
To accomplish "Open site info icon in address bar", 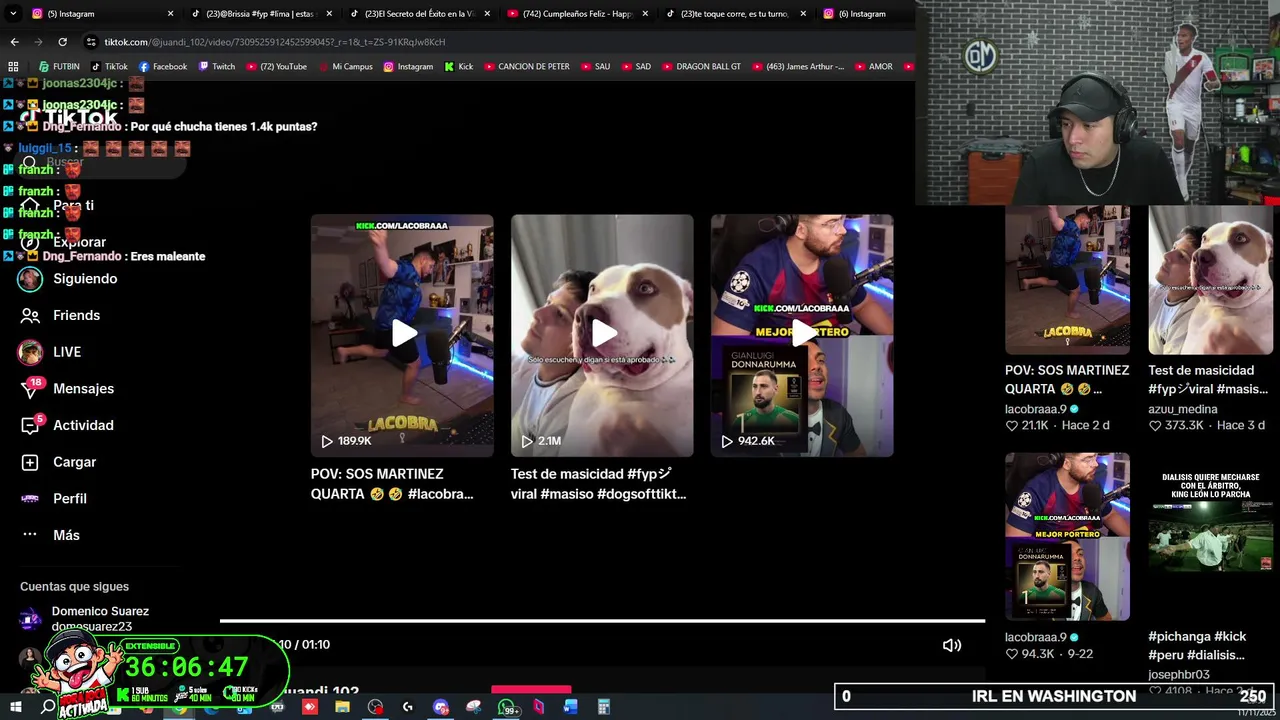I will pos(91,42).
